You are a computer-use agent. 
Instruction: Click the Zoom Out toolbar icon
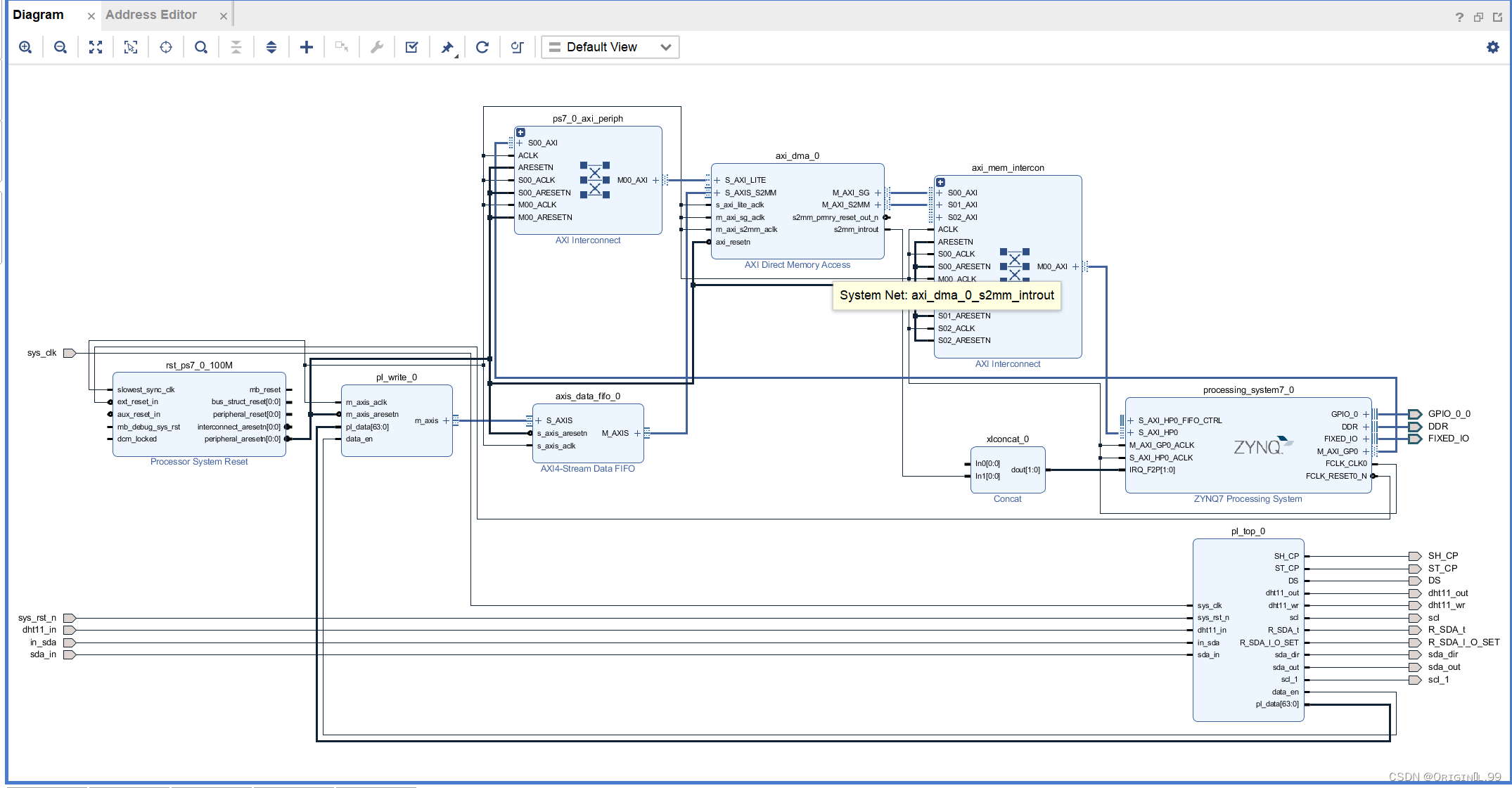click(x=60, y=47)
